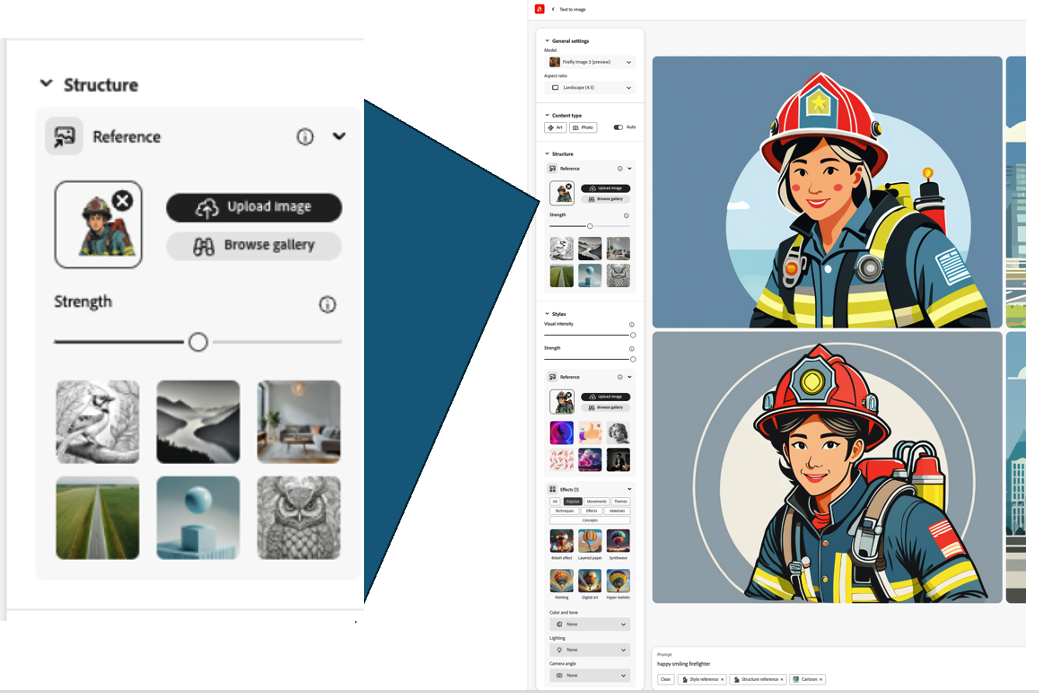
Task: Toggle the Popular effects filter
Action: [573, 501]
